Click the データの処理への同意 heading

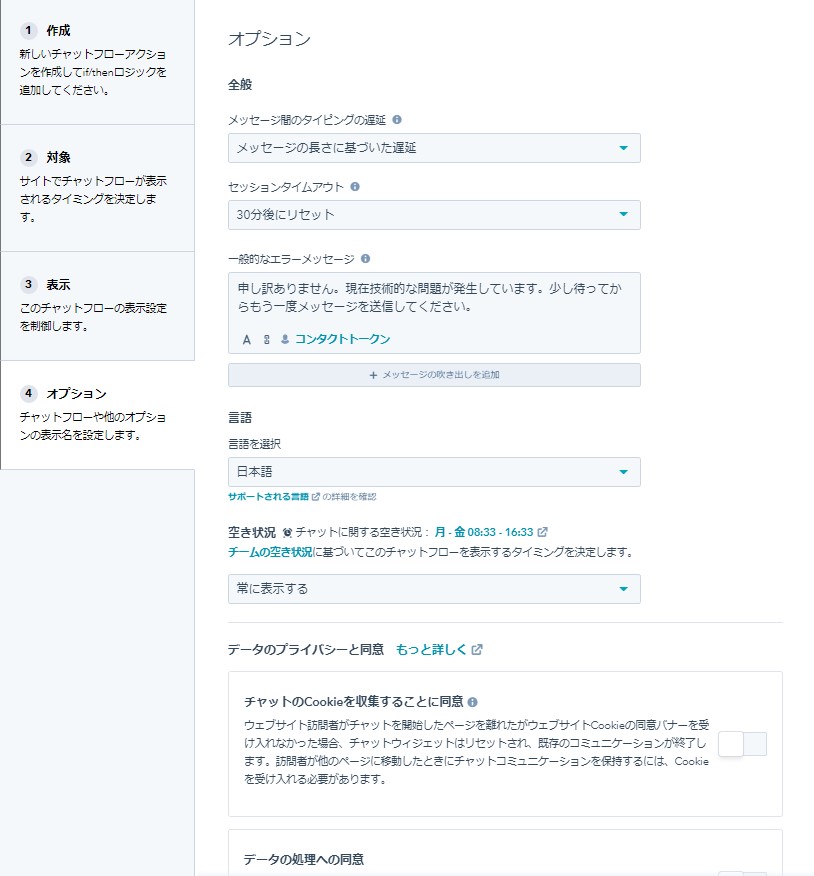pyautogui.click(x=303, y=859)
